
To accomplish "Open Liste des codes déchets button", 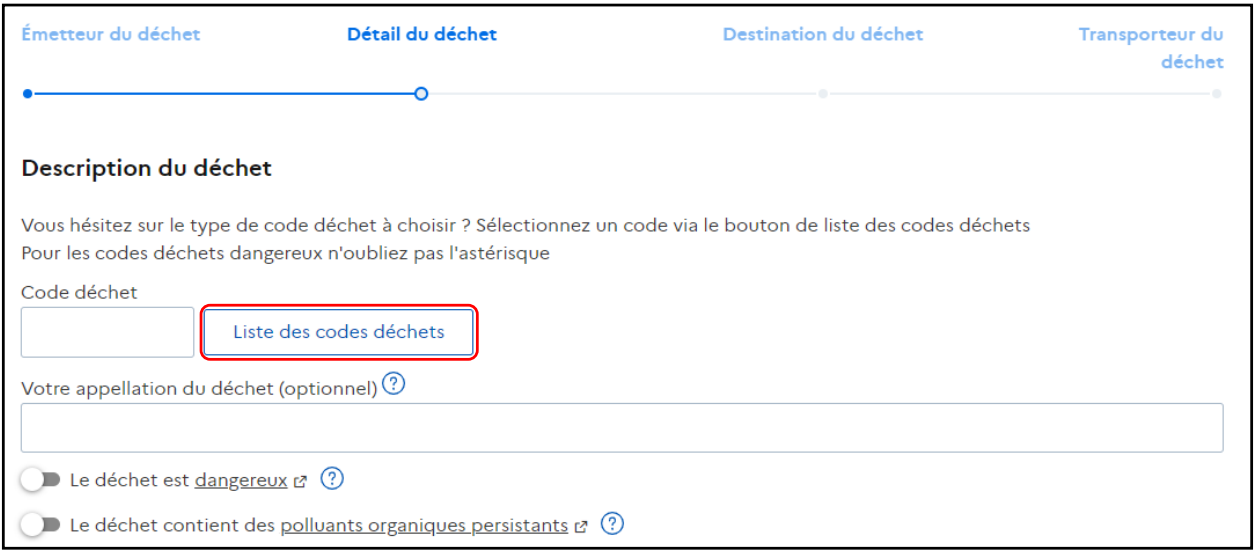I will [x=339, y=332].
